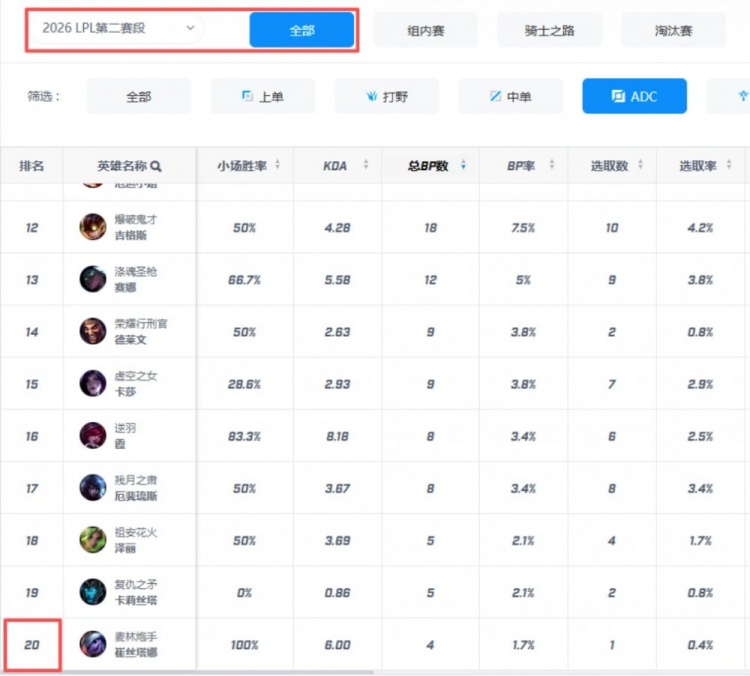Click the 荣耀行刑官 德莱文 champion avatar
This screenshot has width=750, height=676.
[93, 331]
